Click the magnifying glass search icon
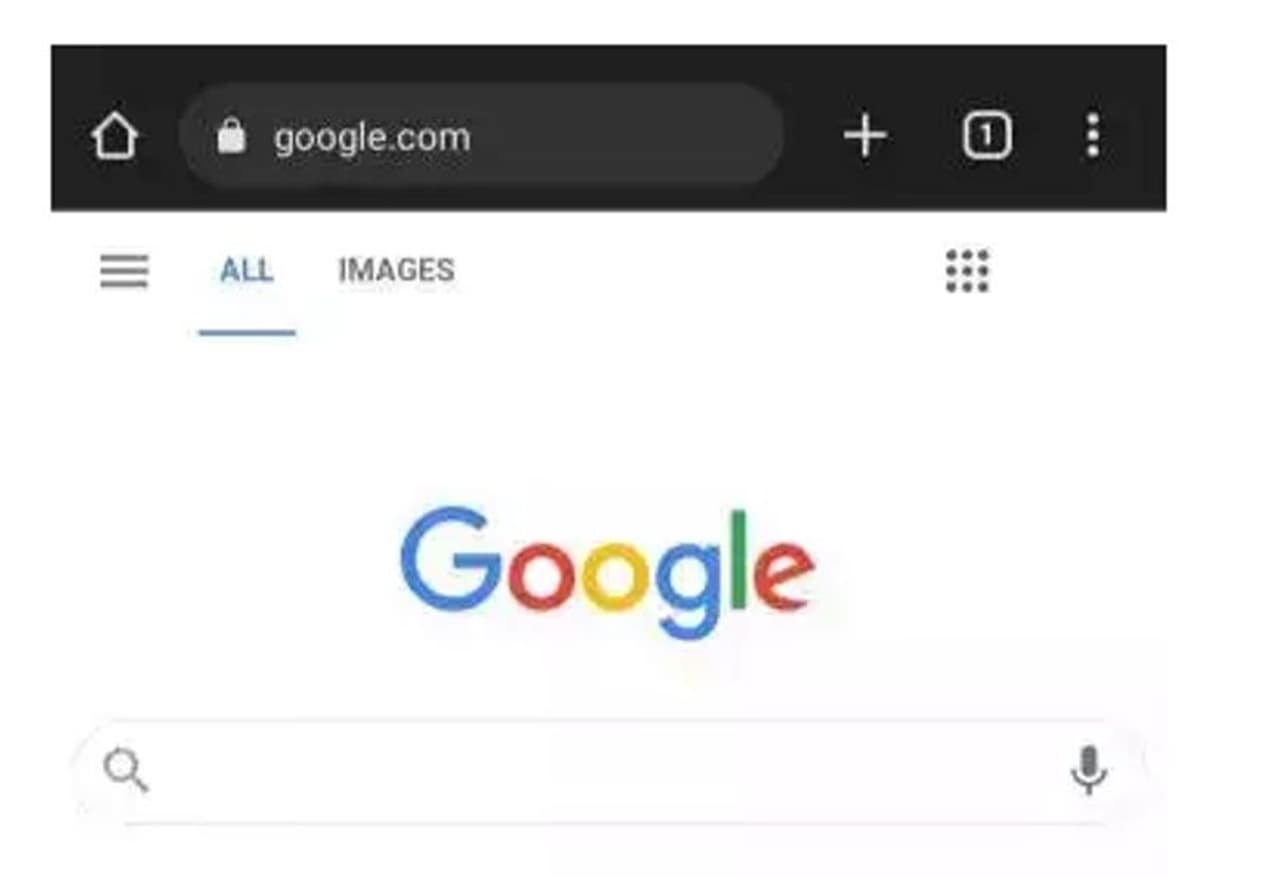This screenshot has height=877, width=1280. point(126,771)
